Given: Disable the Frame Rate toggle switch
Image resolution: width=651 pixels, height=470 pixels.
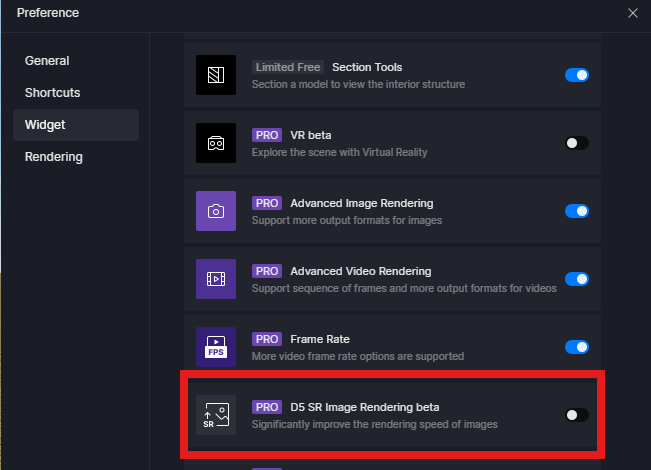Looking at the screenshot, I should point(577,347).
